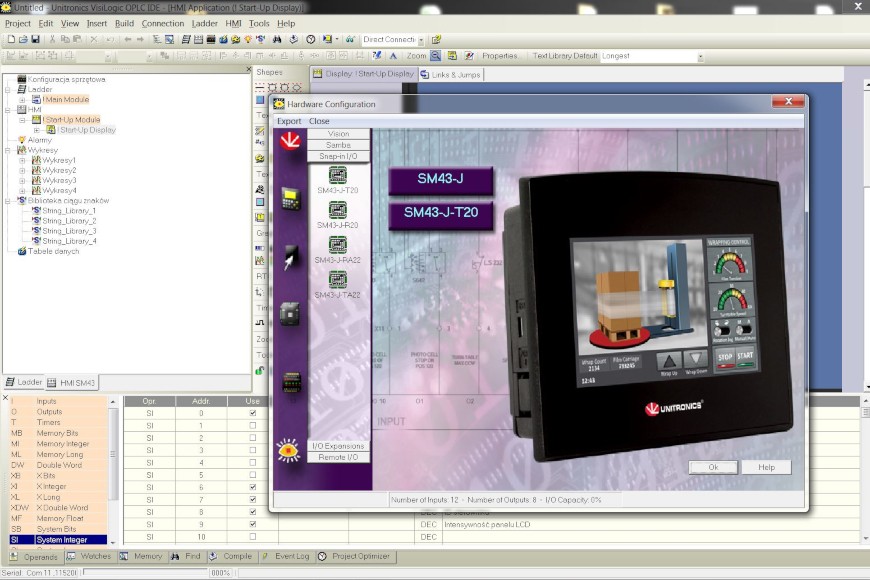The image size is (870, 580).
Task: Select the SM43-J-TA22 snap-in module icon
Action: tap(338, 280)
